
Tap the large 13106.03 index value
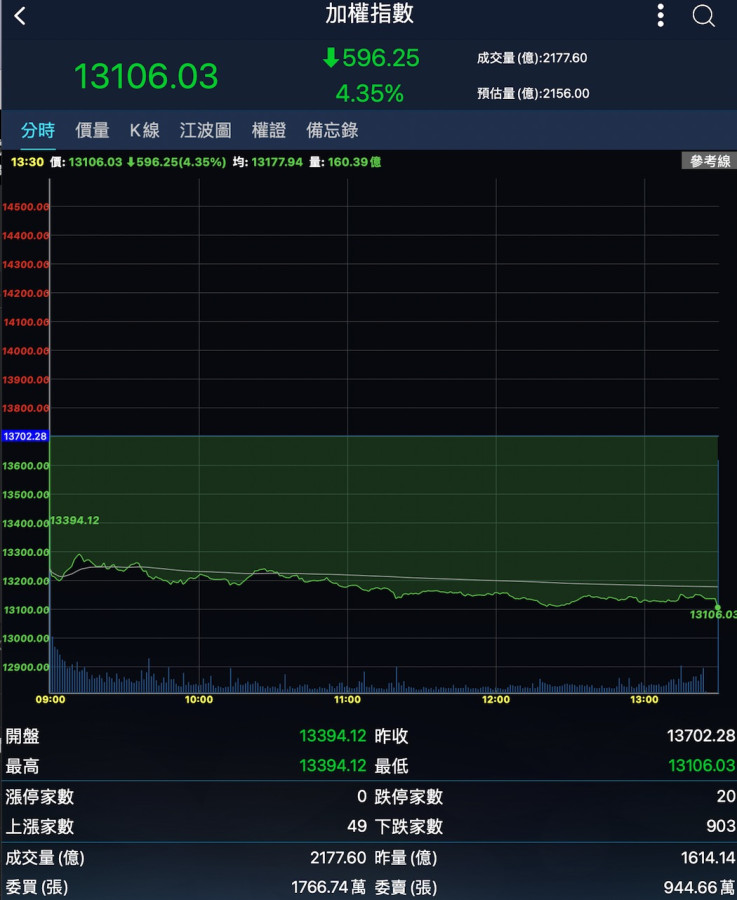146,76
